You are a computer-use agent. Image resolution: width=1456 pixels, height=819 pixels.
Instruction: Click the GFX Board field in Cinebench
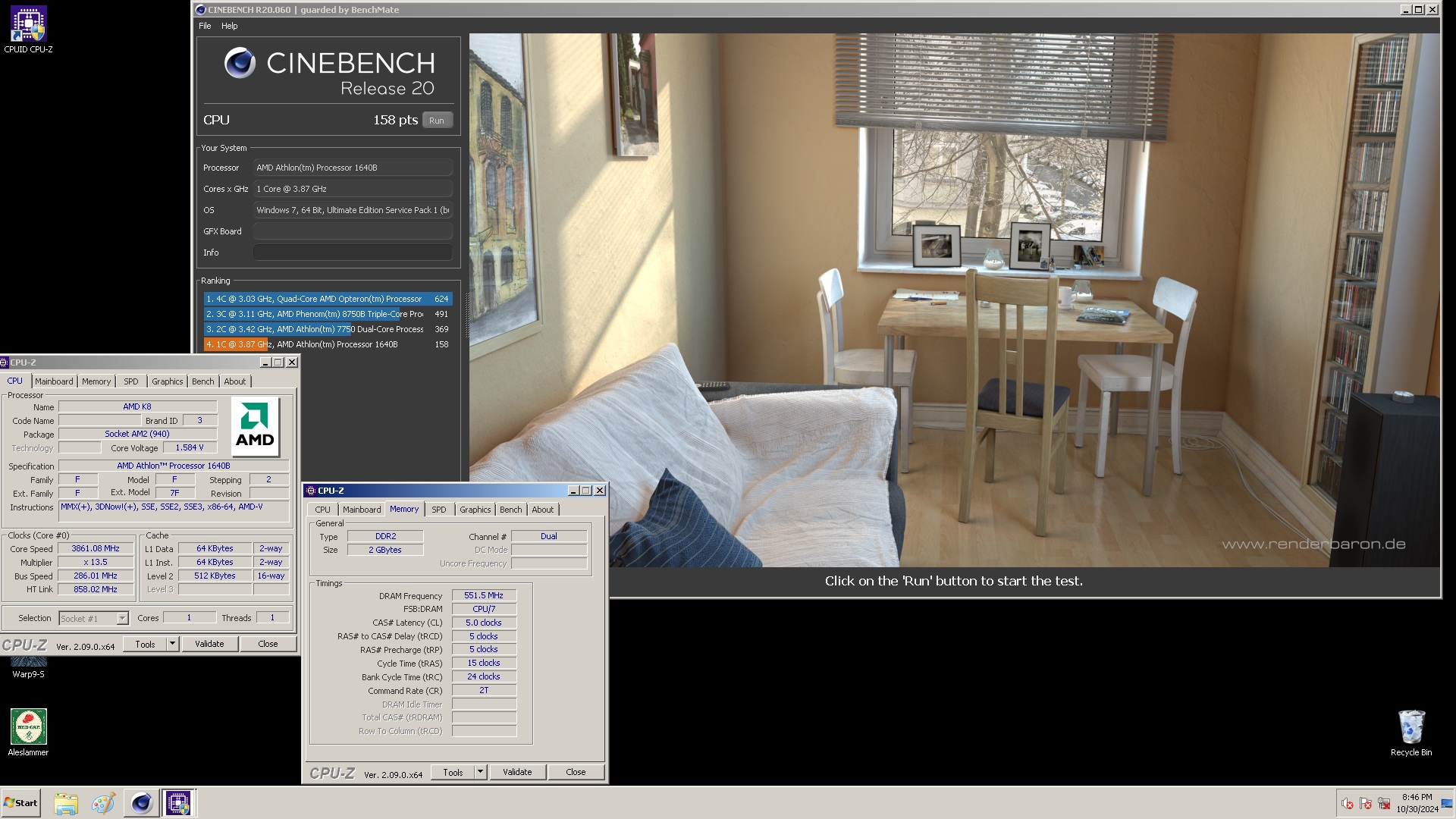(x=353, y=231)
